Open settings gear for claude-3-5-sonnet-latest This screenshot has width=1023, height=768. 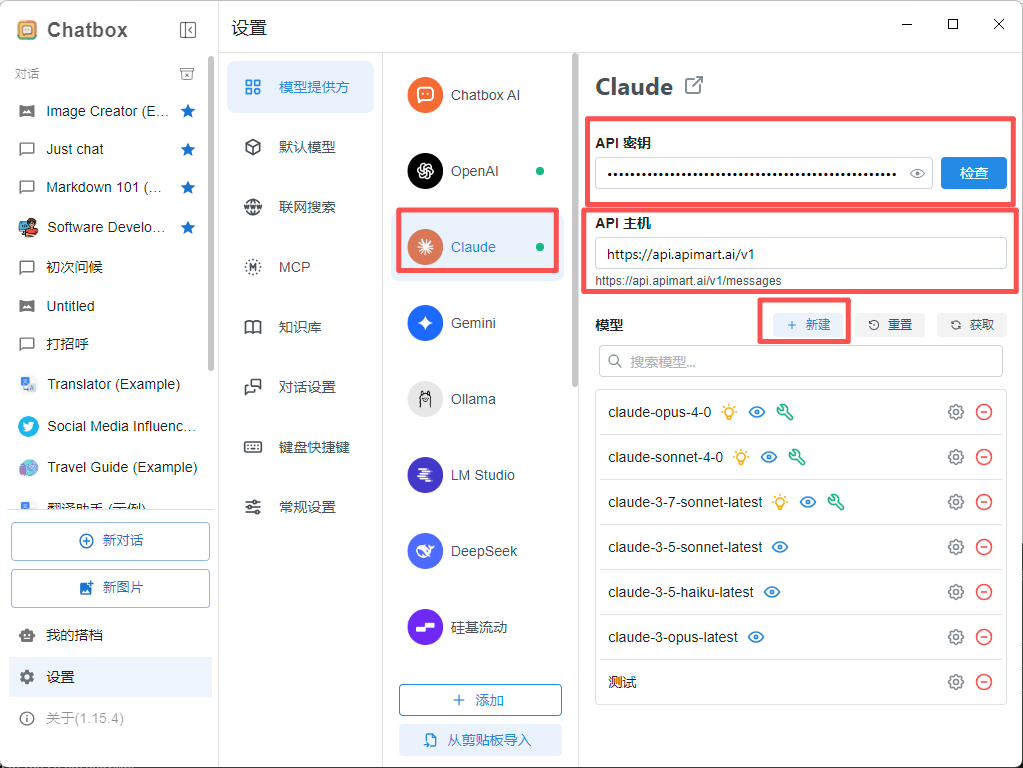point(956,547)
